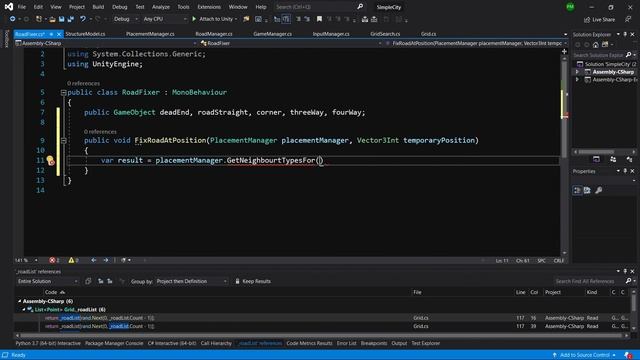Sort results by the Code column header

click(x=51, y=292)
